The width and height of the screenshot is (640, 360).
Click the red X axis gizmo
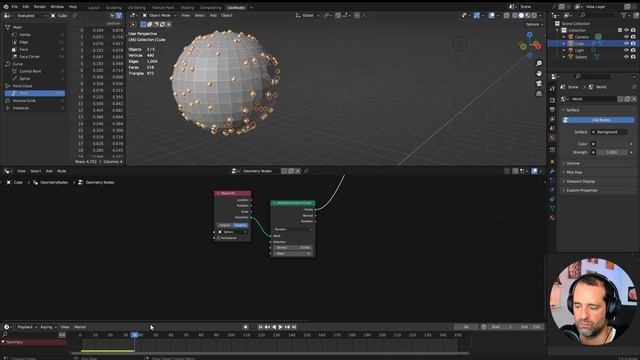pos(538,46)
